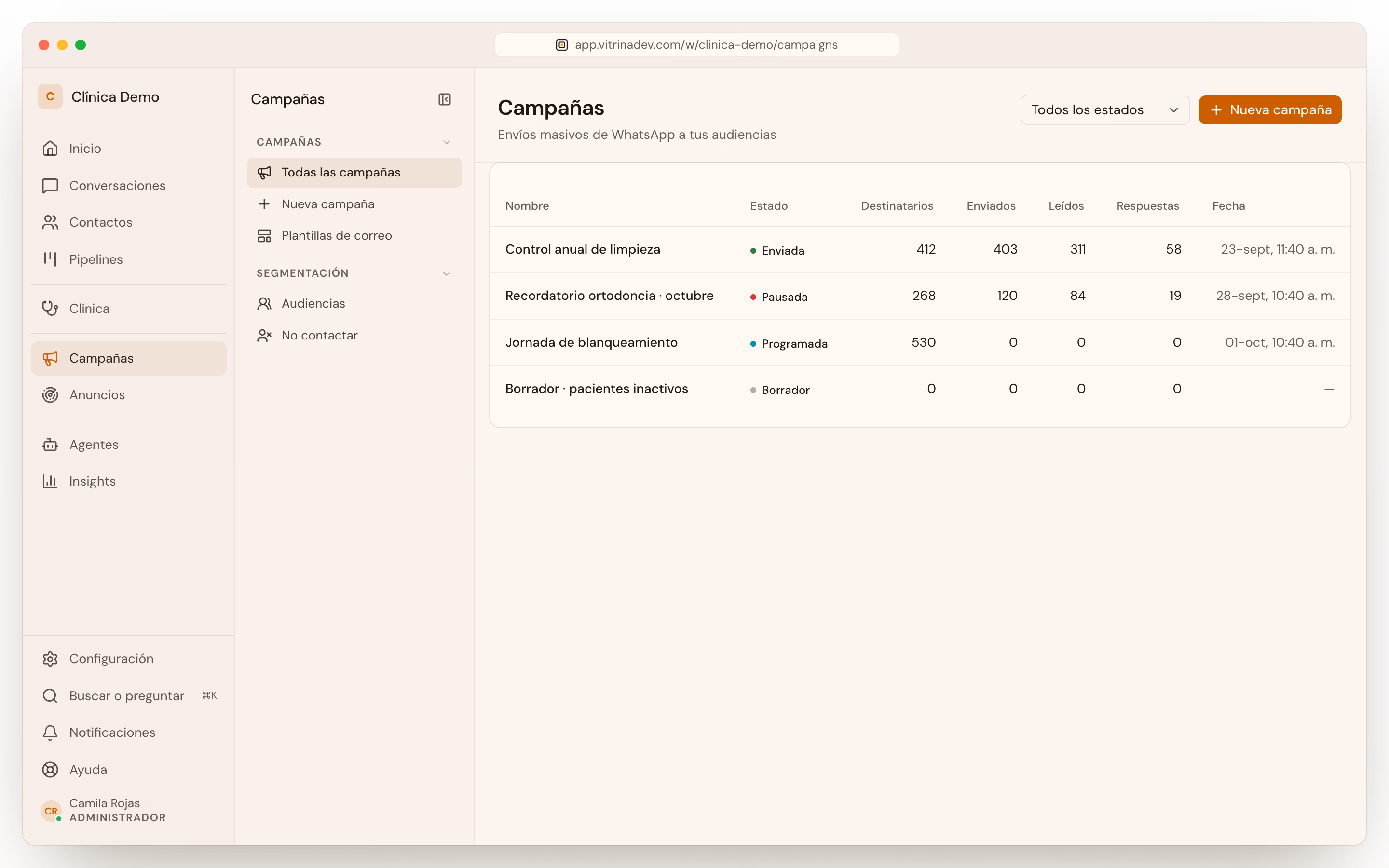Click the Buscar o preguntar search field

(129, 696)
